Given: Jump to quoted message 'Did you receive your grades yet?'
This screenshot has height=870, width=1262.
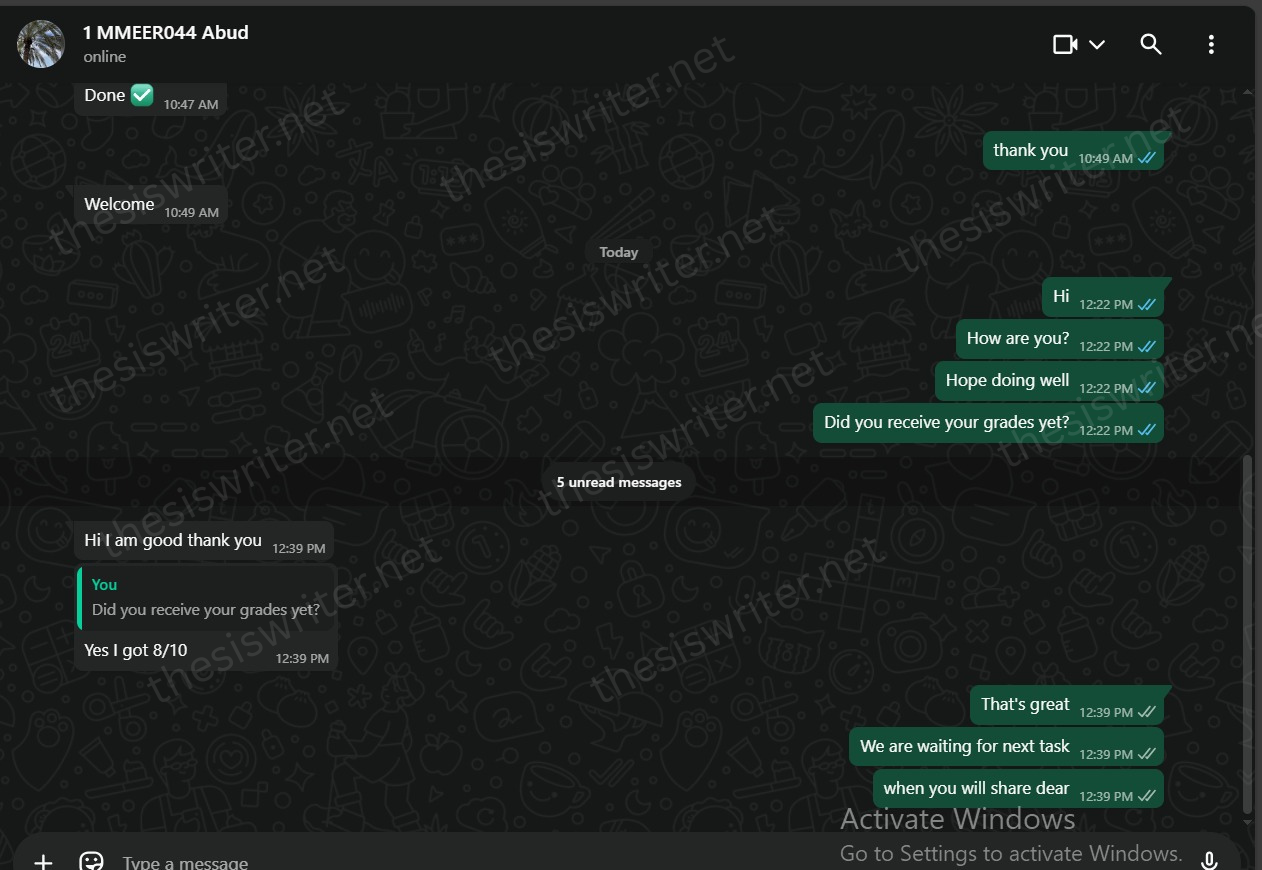Looking at the screenshot, I should click(206, 598).
